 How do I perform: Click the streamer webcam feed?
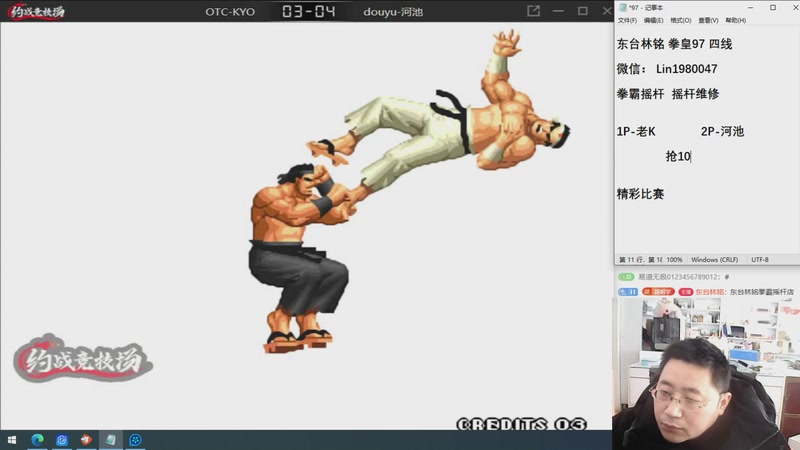point(706,374)
